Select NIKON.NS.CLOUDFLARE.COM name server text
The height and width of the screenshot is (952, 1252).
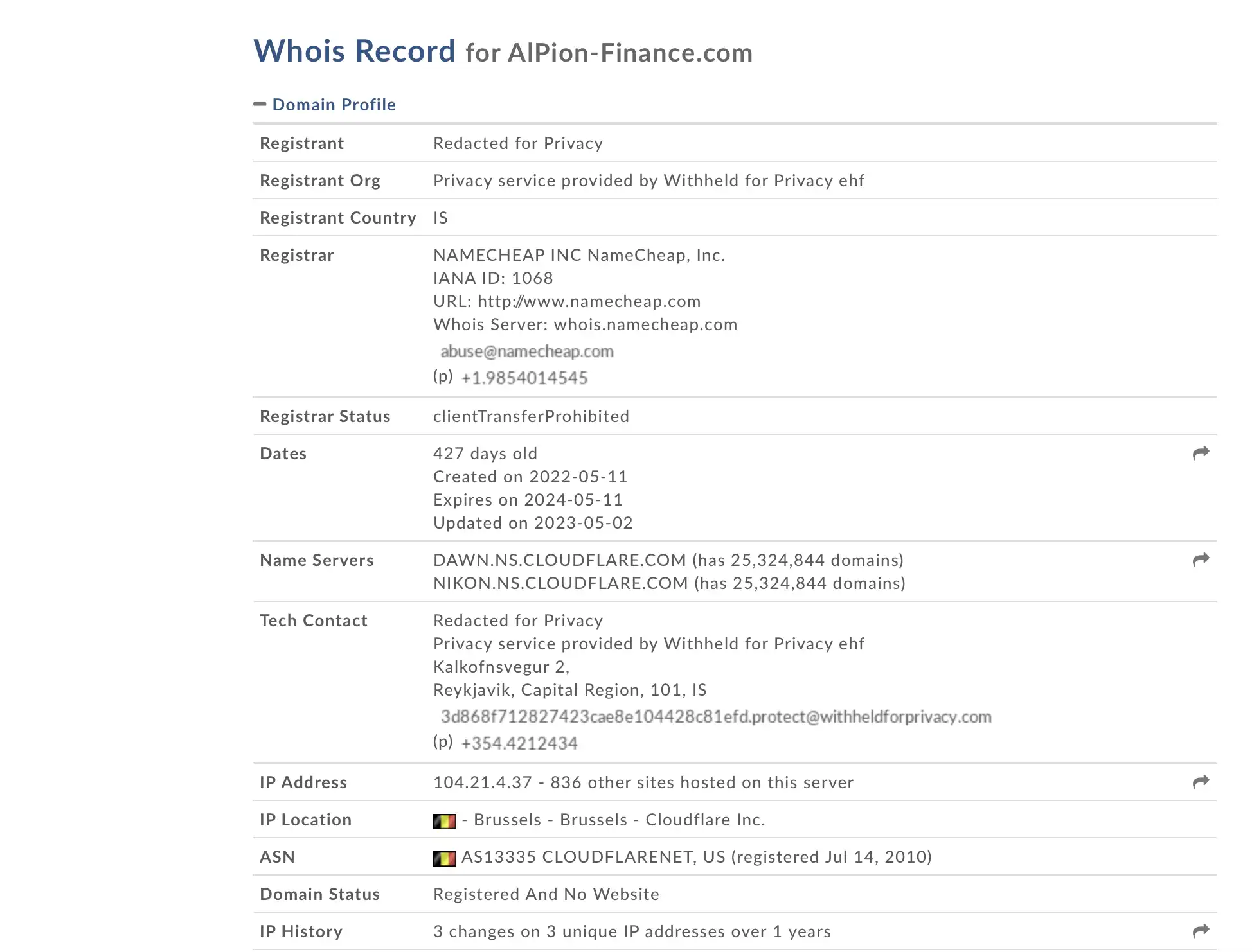[561, 583]
